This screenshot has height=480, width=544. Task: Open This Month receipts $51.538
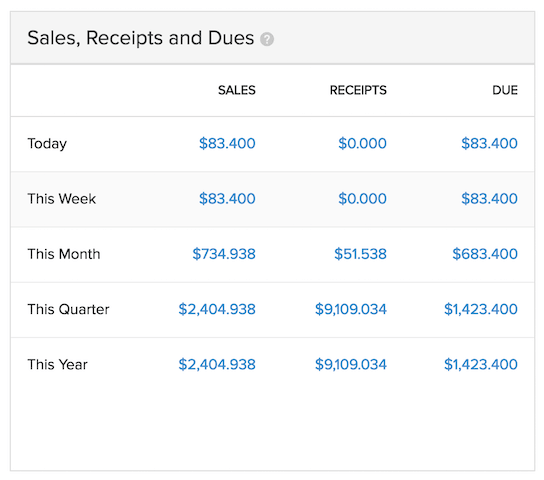(x=360, y=254)
